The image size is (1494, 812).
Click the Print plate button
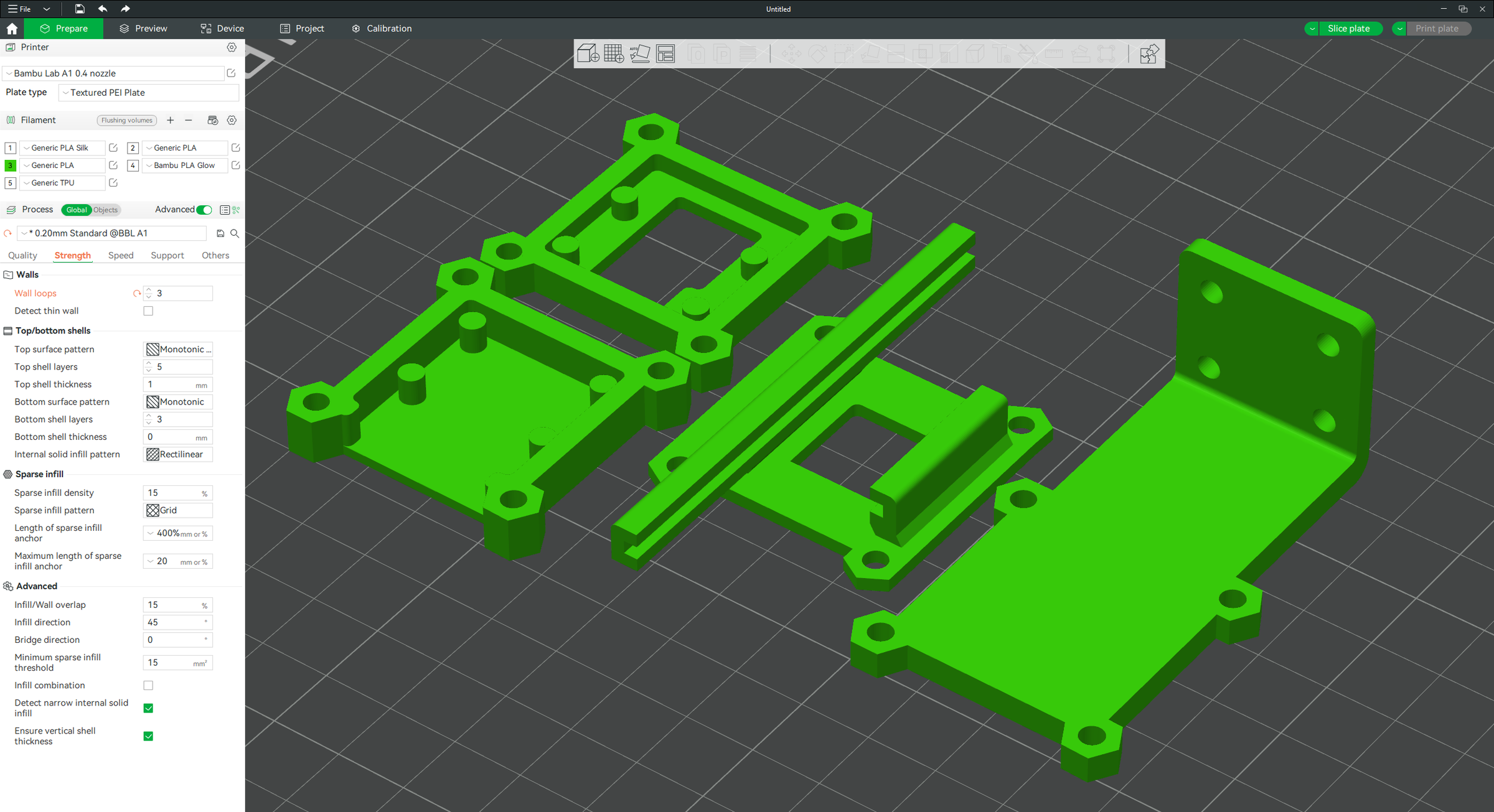(x=1437, y=29)
